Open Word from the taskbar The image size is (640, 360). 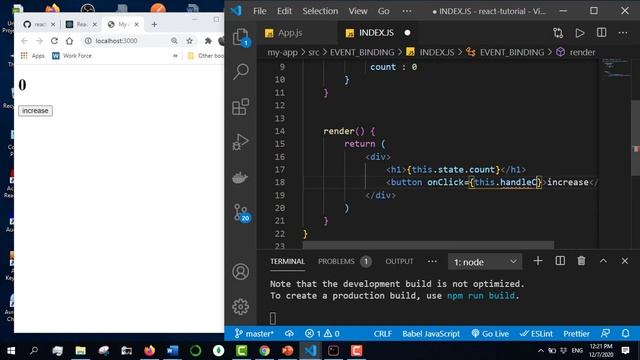tap(172, 351)
